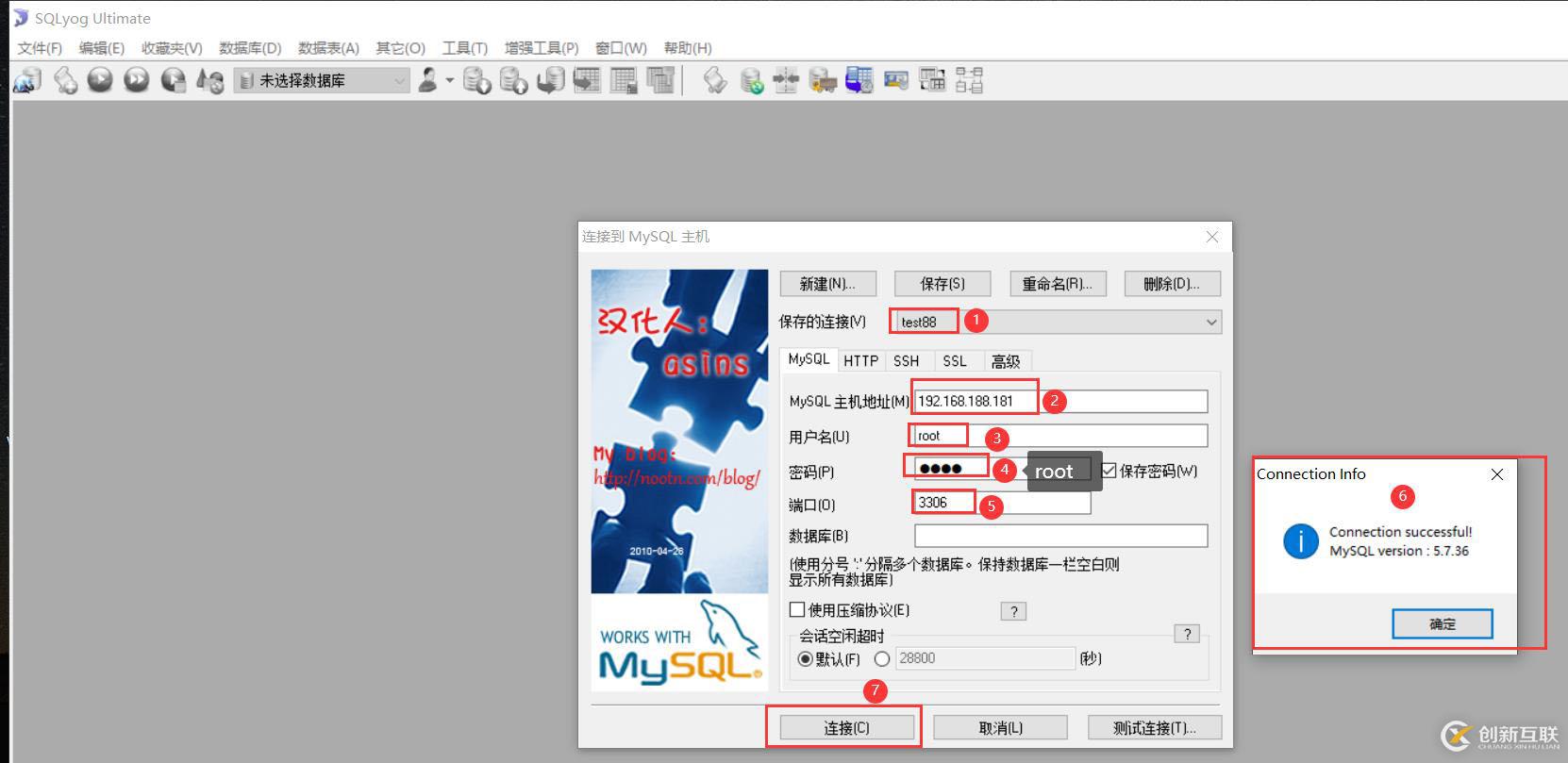
Task: Click the schema designer diagram icon
Action: pyautogui.click(x=969, y=81)
